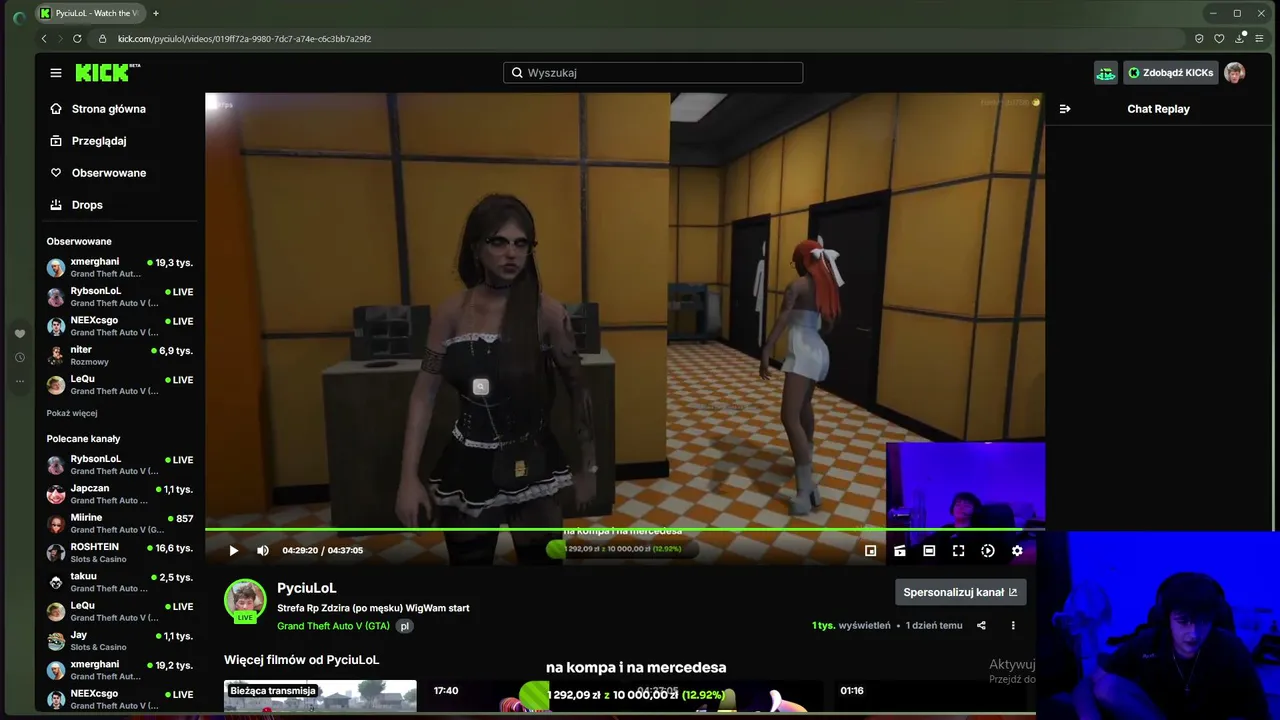
Task: Open xmerghani in the Obserwowane list
Action: (120, 267)
